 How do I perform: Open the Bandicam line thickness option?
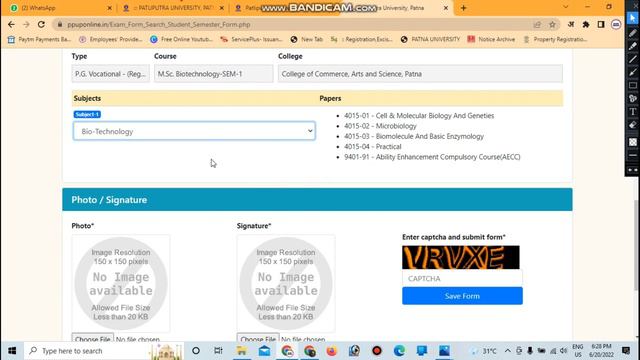point(633,156)
